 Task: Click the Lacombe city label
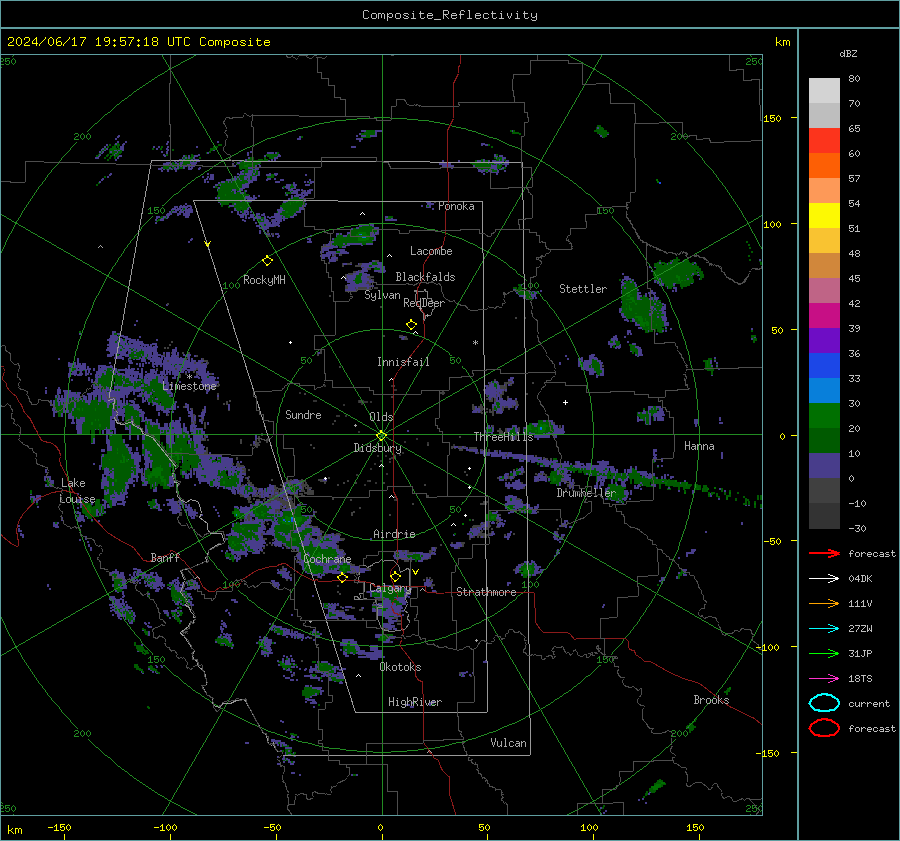431,251
